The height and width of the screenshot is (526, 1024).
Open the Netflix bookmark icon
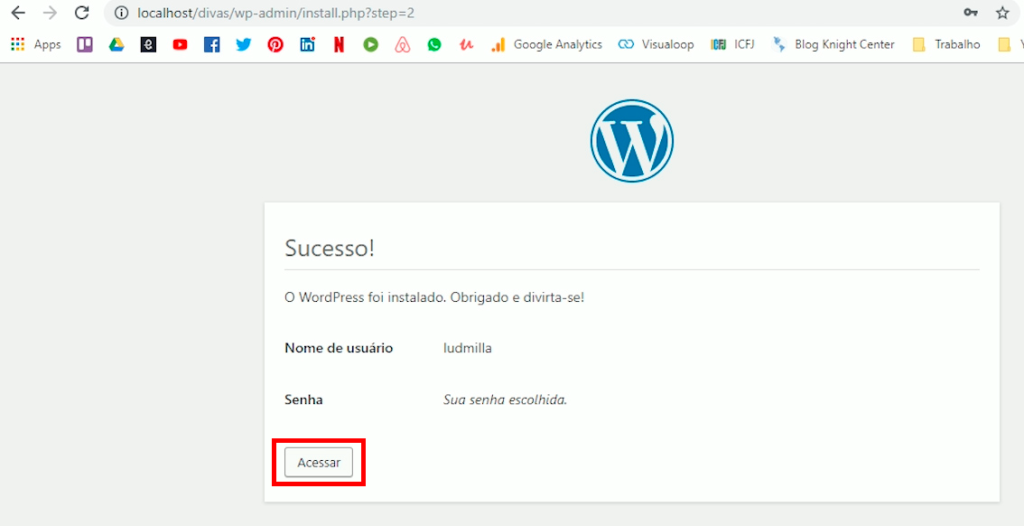coord(339,44)
